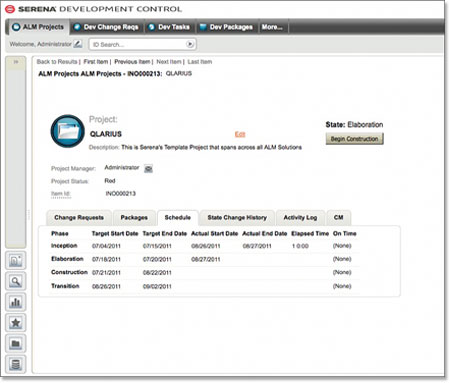Click the search magnifier sidebar icon
Image resolution: width=450 pixels, height=383 pixels.
pyautogui.click(x=16, y=281)
